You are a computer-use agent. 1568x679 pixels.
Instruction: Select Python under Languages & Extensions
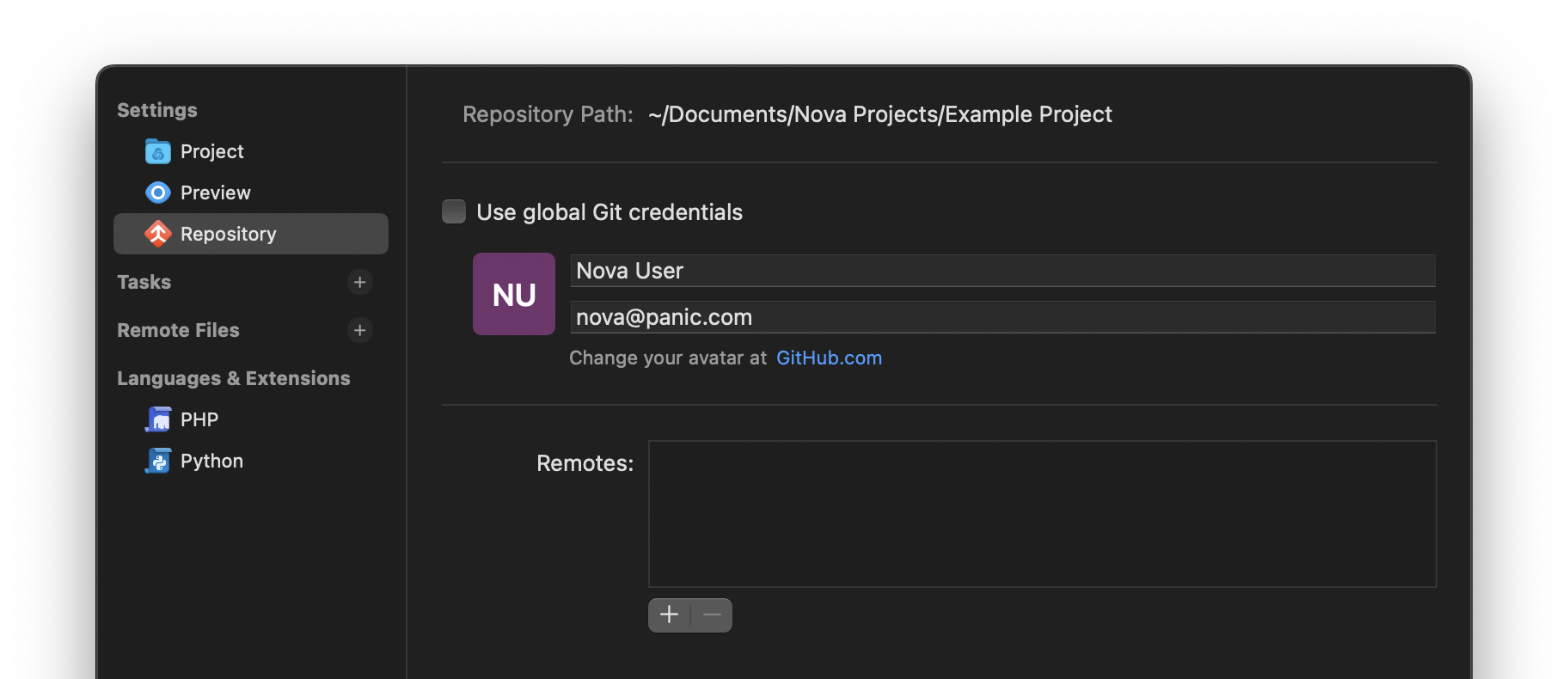pyautogui.click(x=251, y=461)
